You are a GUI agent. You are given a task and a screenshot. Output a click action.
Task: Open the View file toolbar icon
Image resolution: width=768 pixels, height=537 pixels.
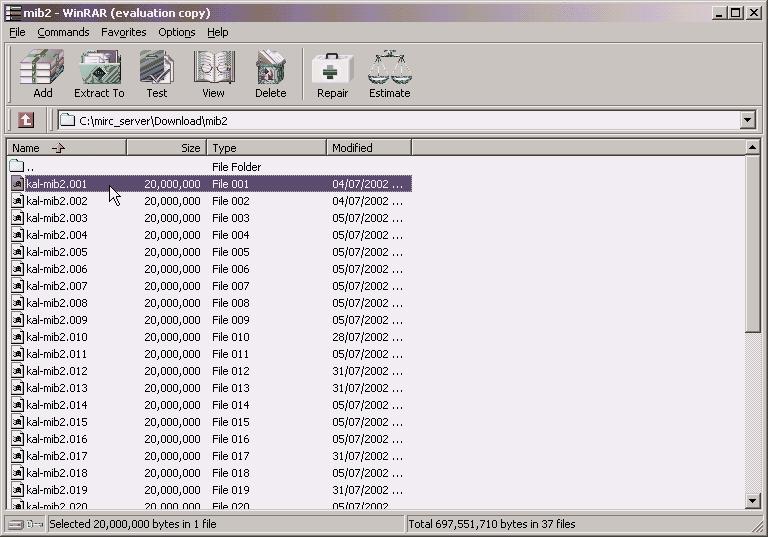tap(214, 67)
